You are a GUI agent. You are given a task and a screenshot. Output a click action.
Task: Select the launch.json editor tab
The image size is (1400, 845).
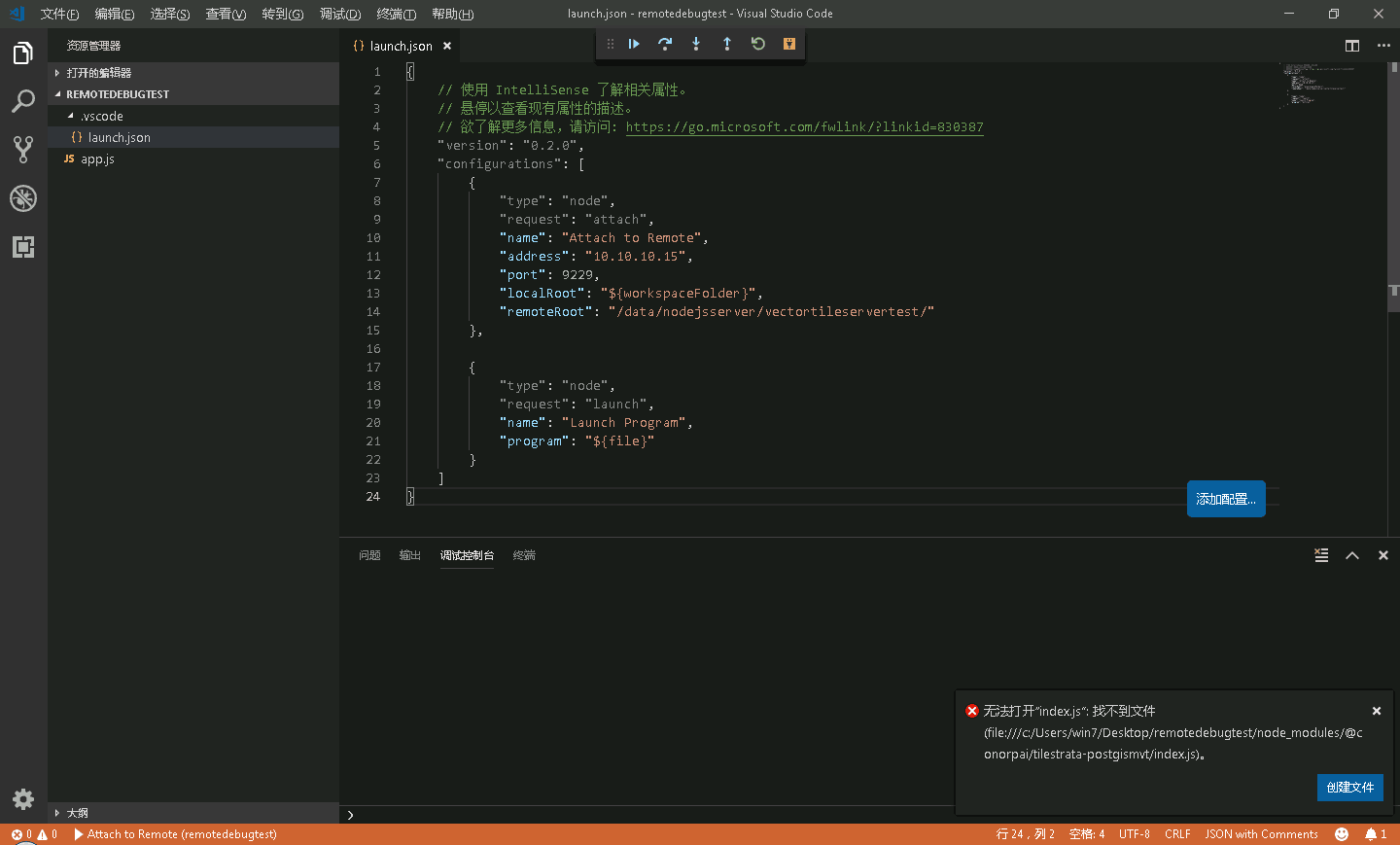click(x=402, y=46)
